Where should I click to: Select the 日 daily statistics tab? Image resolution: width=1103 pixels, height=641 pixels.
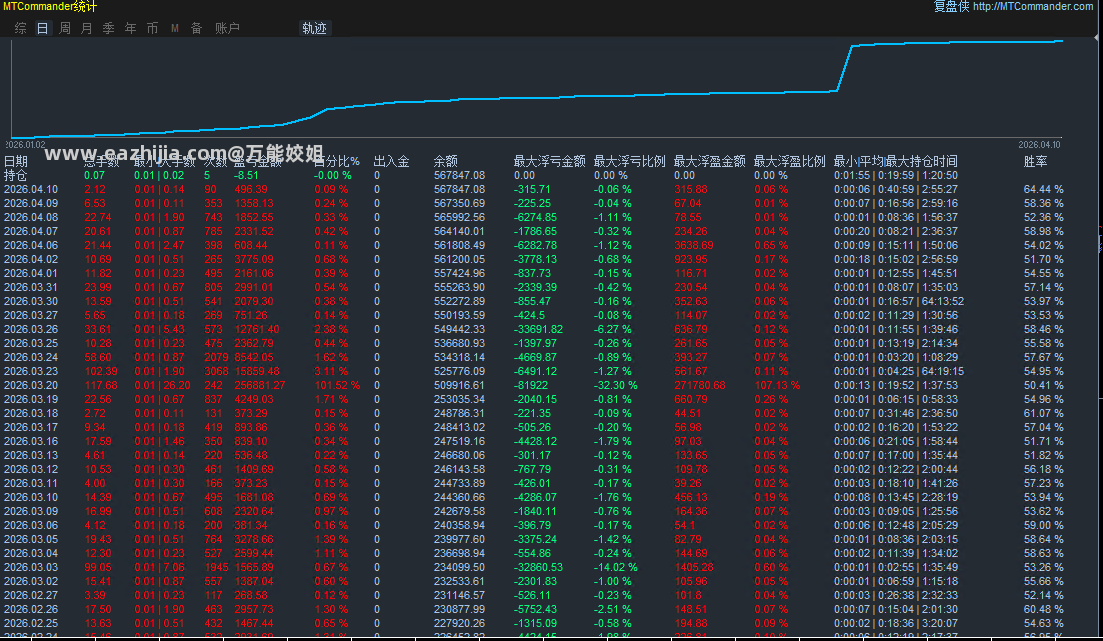point(42,28)
